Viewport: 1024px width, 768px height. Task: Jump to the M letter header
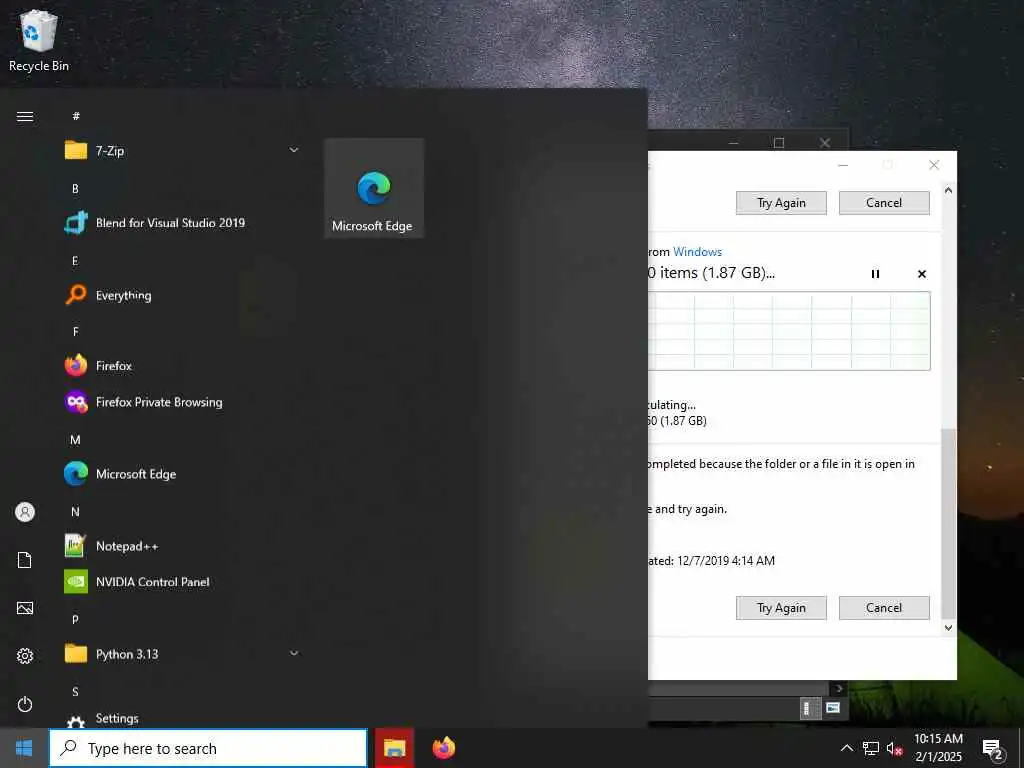click(75, 440)
